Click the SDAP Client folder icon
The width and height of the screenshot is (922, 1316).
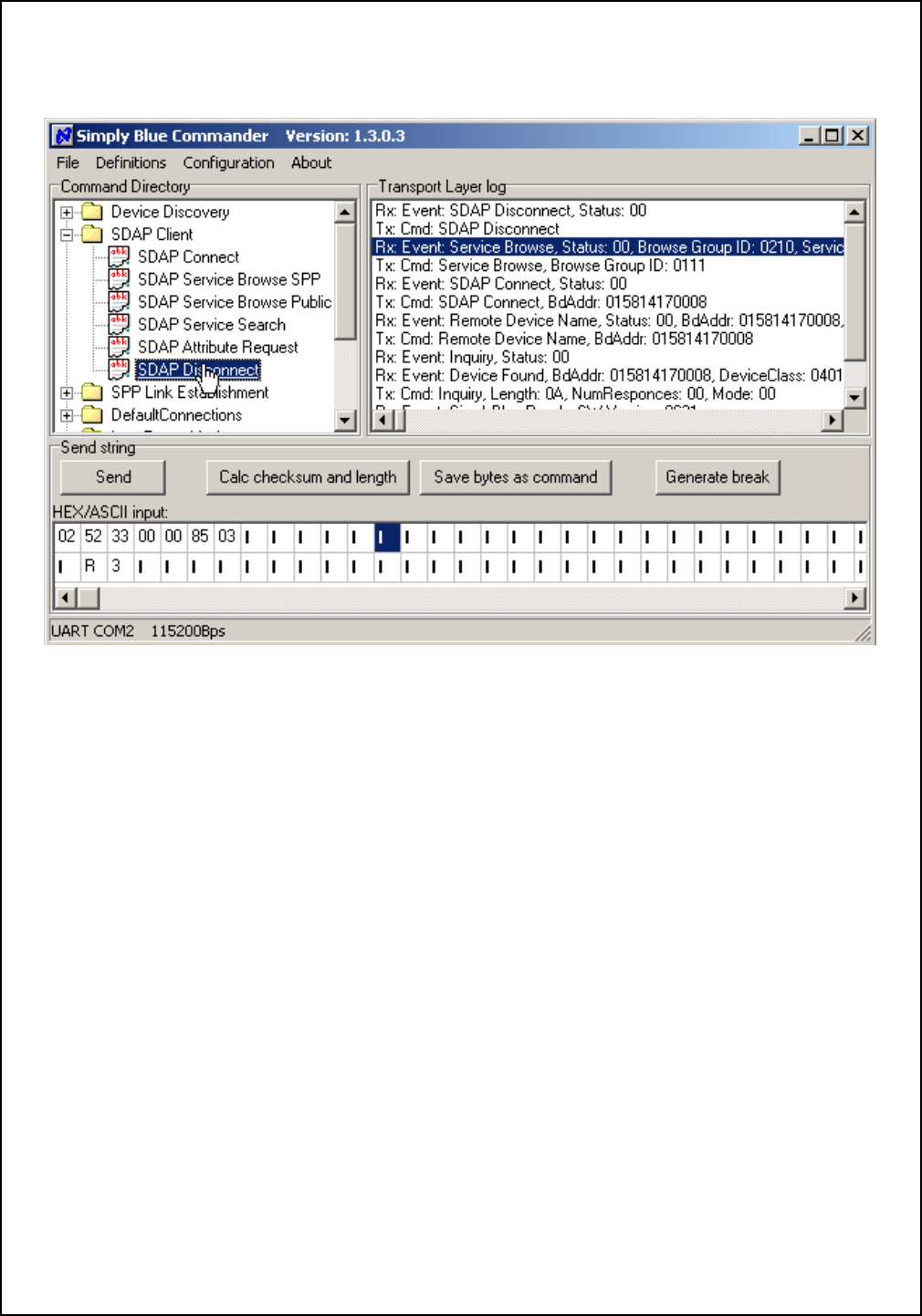point(92,235)
